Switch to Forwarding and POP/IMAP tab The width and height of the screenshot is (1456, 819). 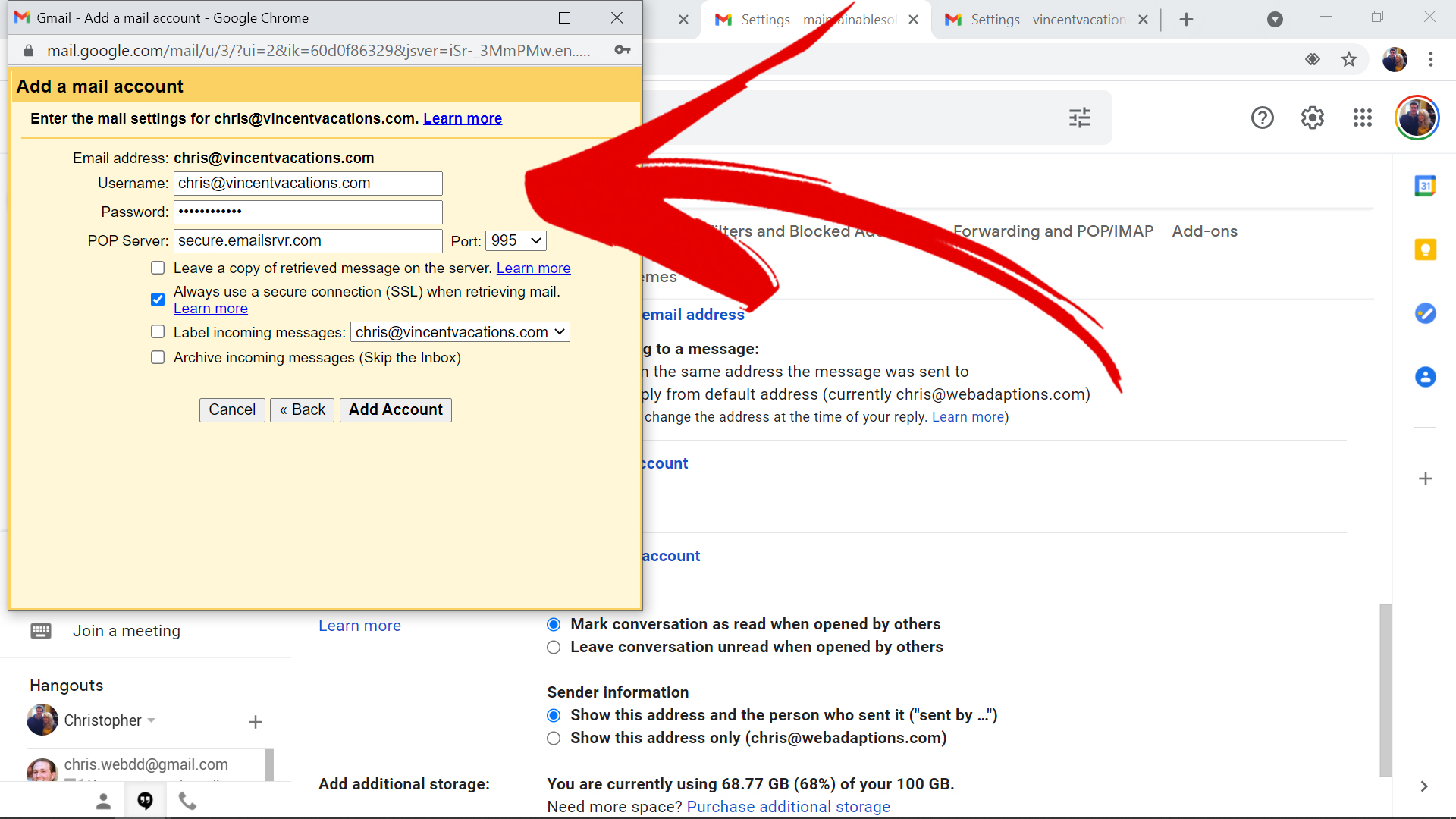(x=1053, y=231)
